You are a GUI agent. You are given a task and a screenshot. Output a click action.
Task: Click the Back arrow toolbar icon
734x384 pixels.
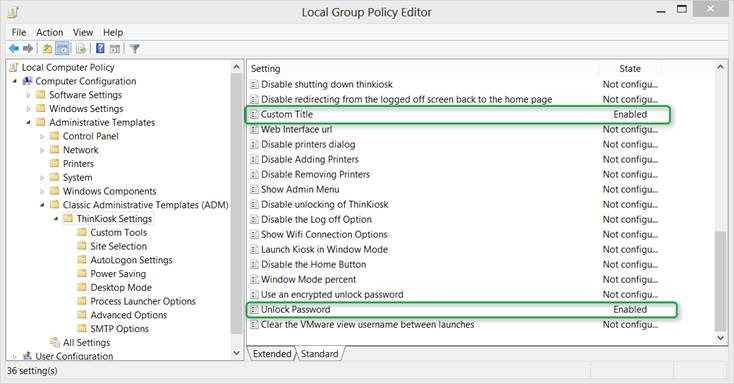14,48
